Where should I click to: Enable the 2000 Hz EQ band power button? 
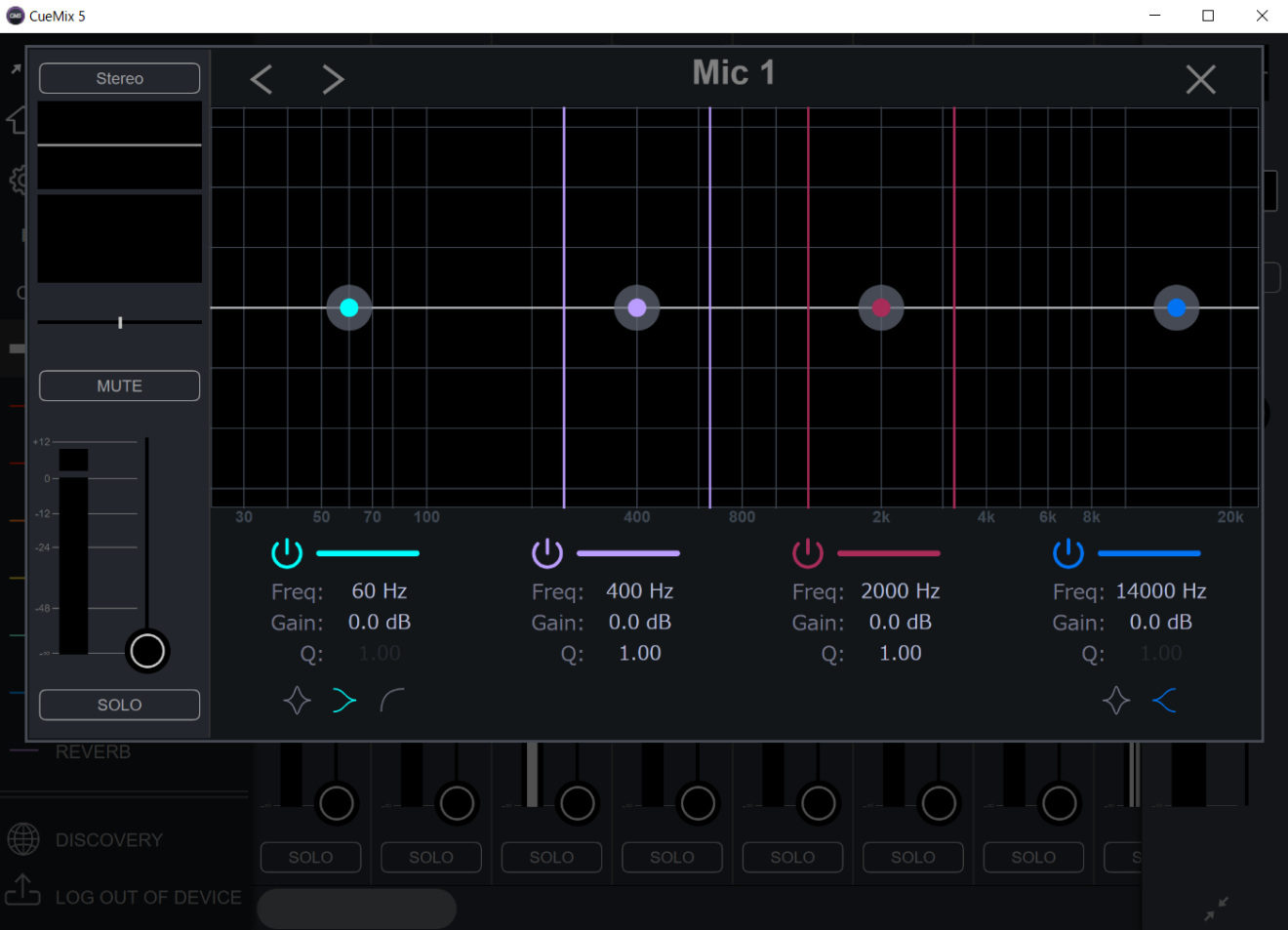point(808,552)
